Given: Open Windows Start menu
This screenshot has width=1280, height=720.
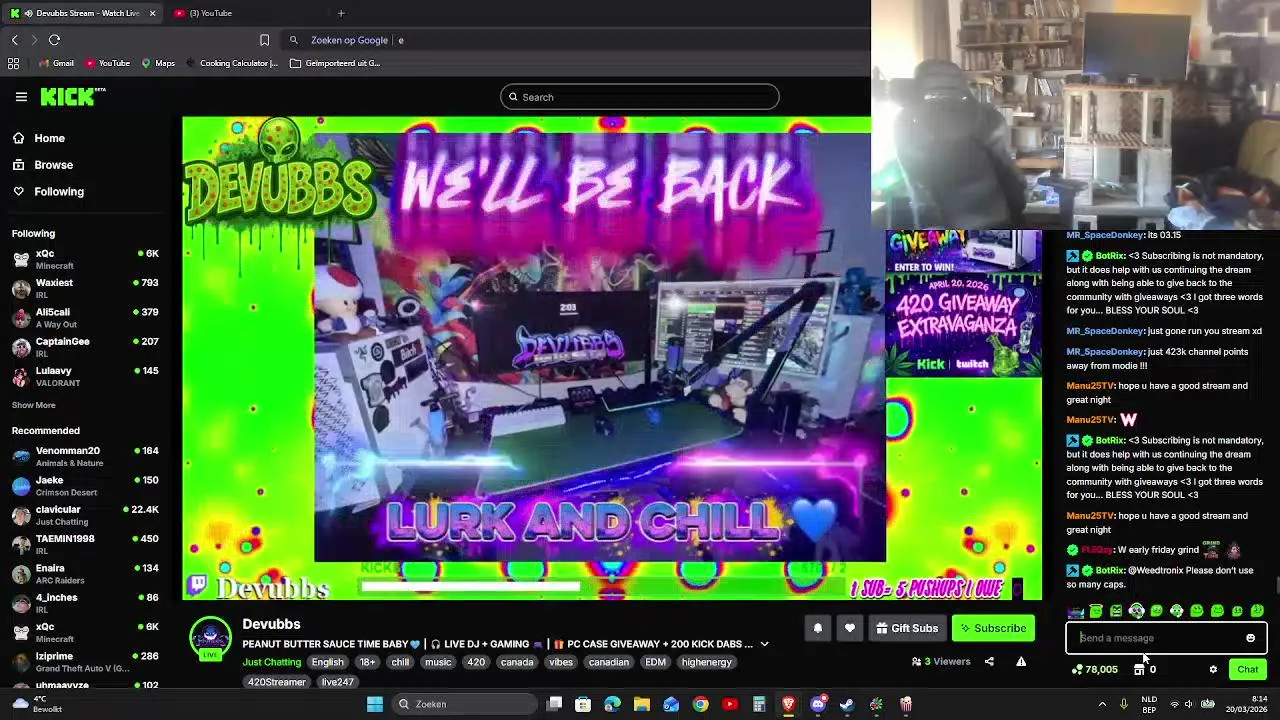Looking at the screenshot, I should click(375, 704).
